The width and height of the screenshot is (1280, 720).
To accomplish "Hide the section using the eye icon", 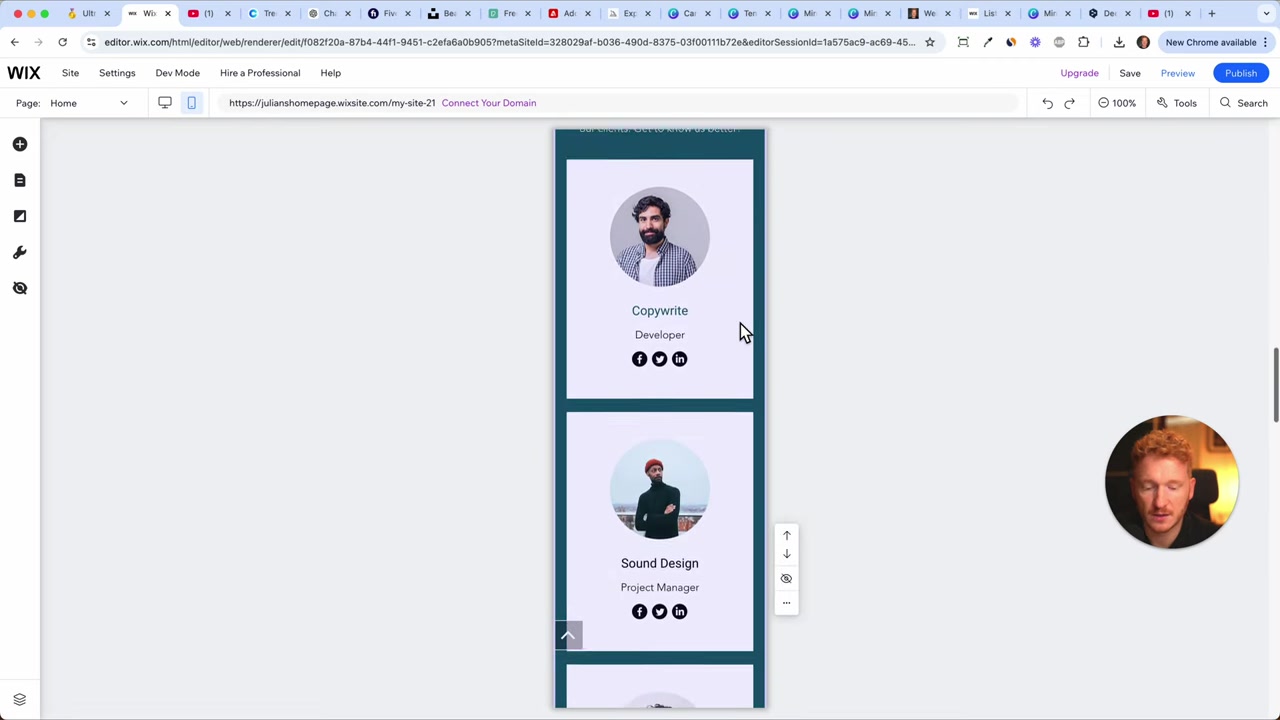I will 786,579.
